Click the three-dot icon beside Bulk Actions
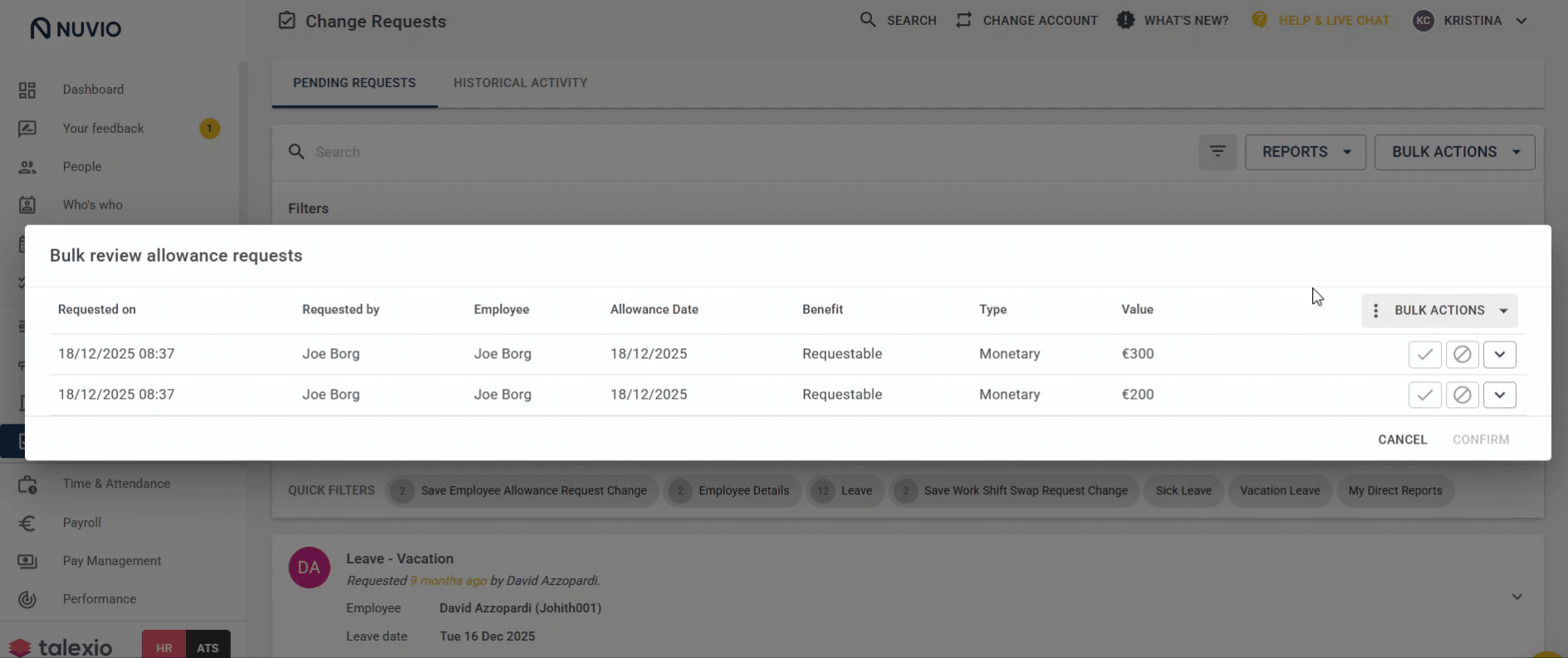Screen dimensions: 1568x658 click(1375, 310)
